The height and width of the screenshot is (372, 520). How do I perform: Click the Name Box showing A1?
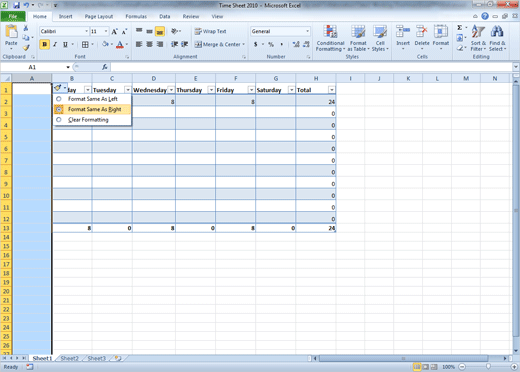tap(32, 67)
